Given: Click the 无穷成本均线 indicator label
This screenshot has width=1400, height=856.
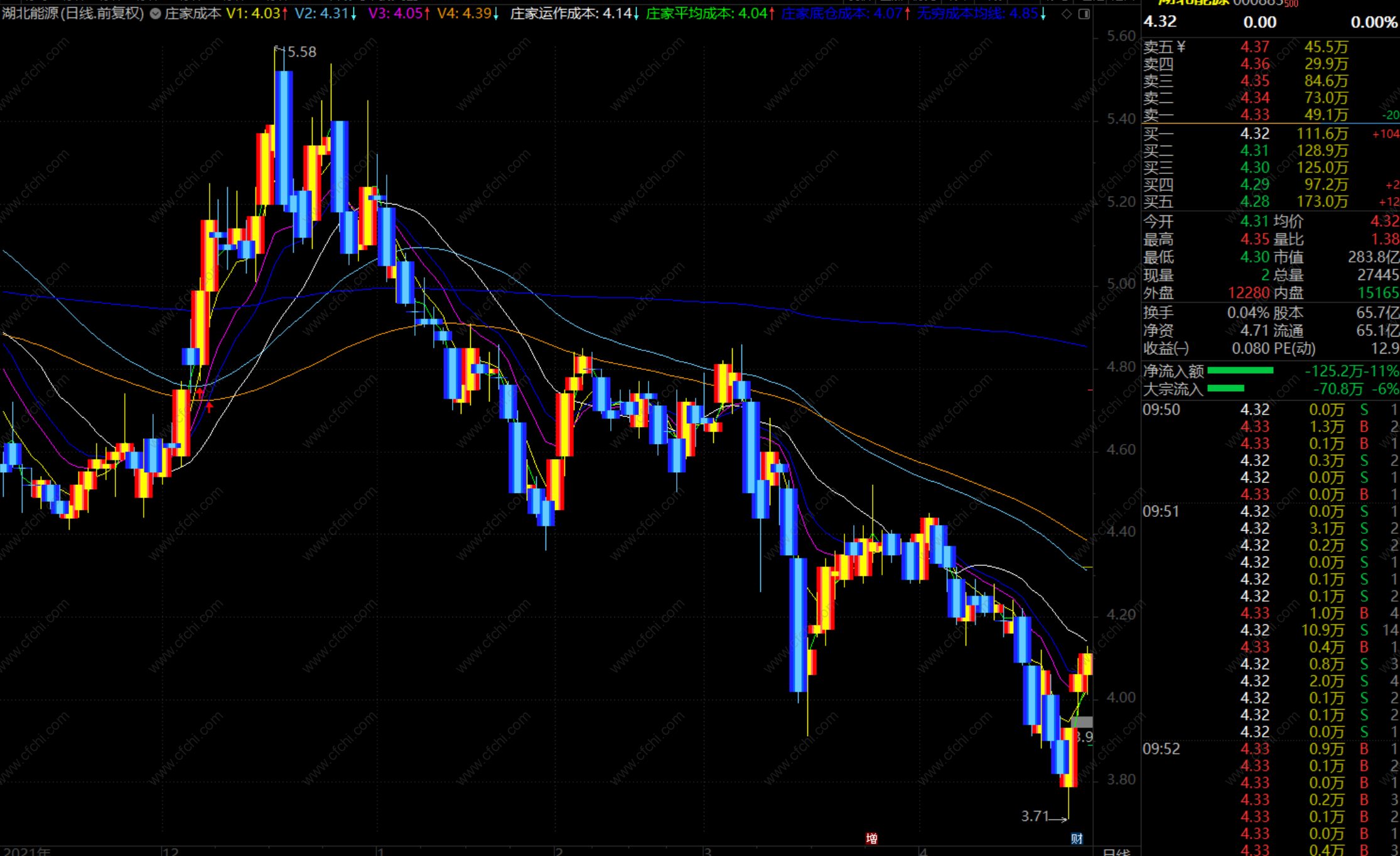Looking at the screenshot, I should (961, 14).
